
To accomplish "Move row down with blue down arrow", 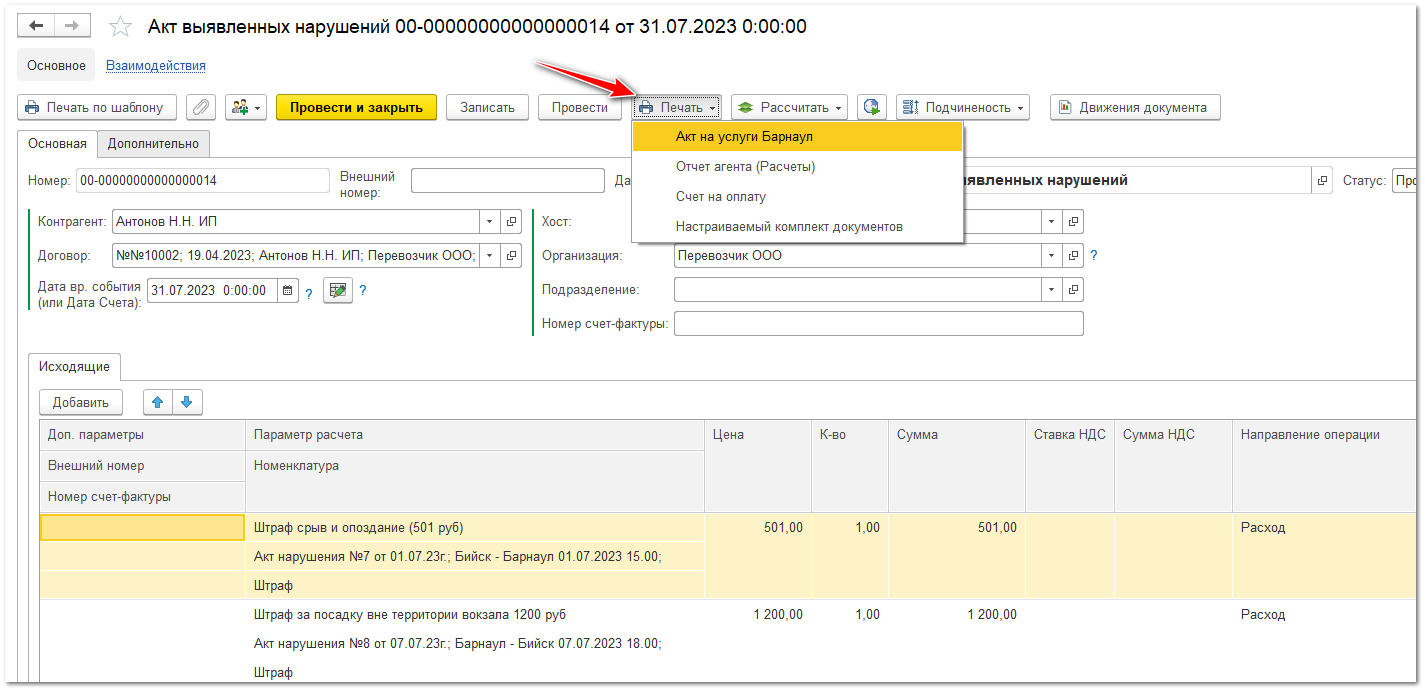I will coord(187,402).
